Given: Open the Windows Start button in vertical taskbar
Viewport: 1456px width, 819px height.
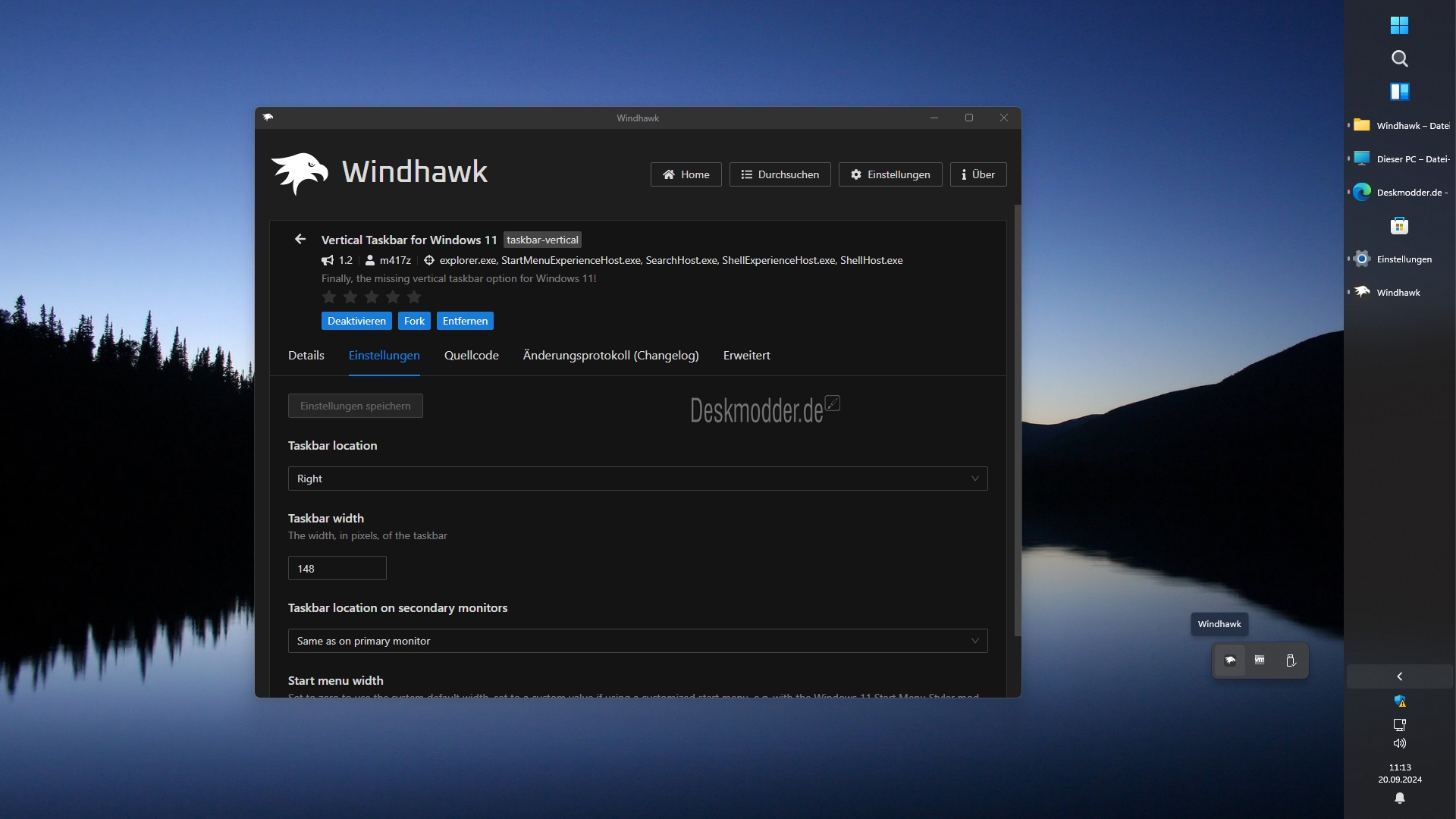Looking at the screenshot, I should (1399, 25).
